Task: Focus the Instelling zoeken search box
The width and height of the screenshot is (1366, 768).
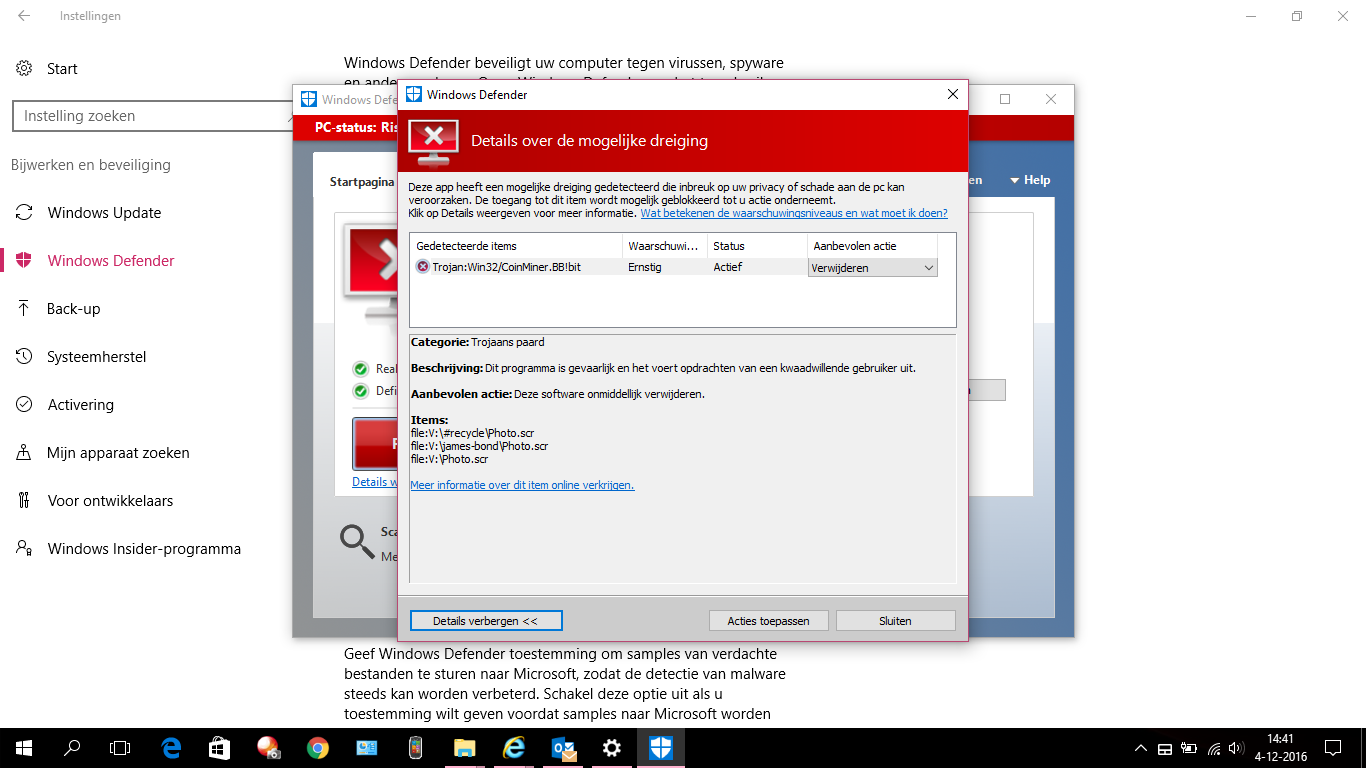Action: 150,116
